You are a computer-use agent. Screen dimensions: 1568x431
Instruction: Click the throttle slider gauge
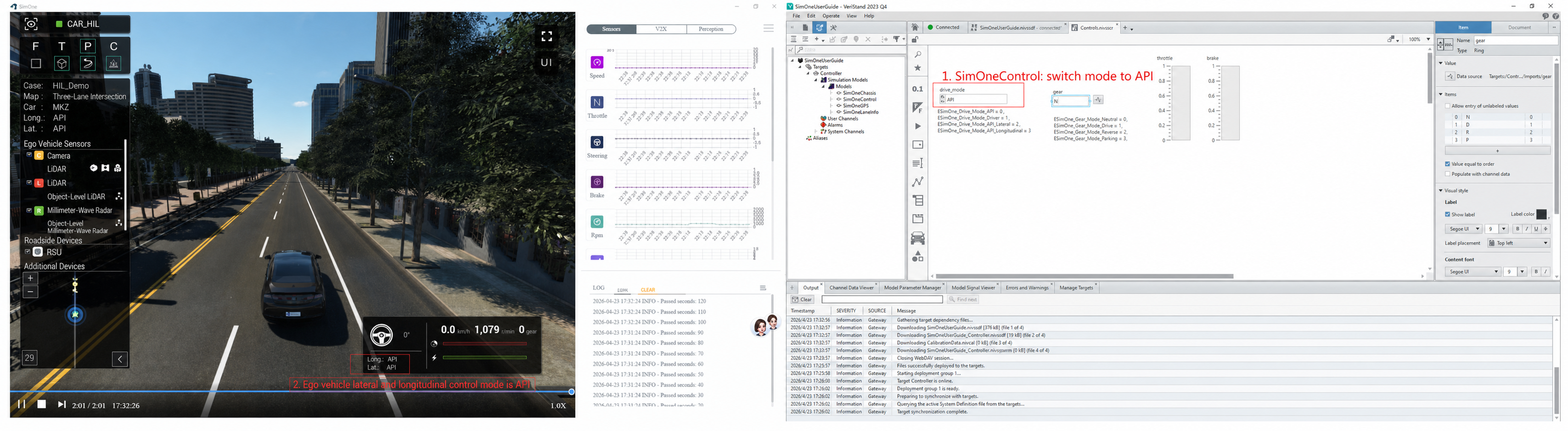tap(1180, 103)
